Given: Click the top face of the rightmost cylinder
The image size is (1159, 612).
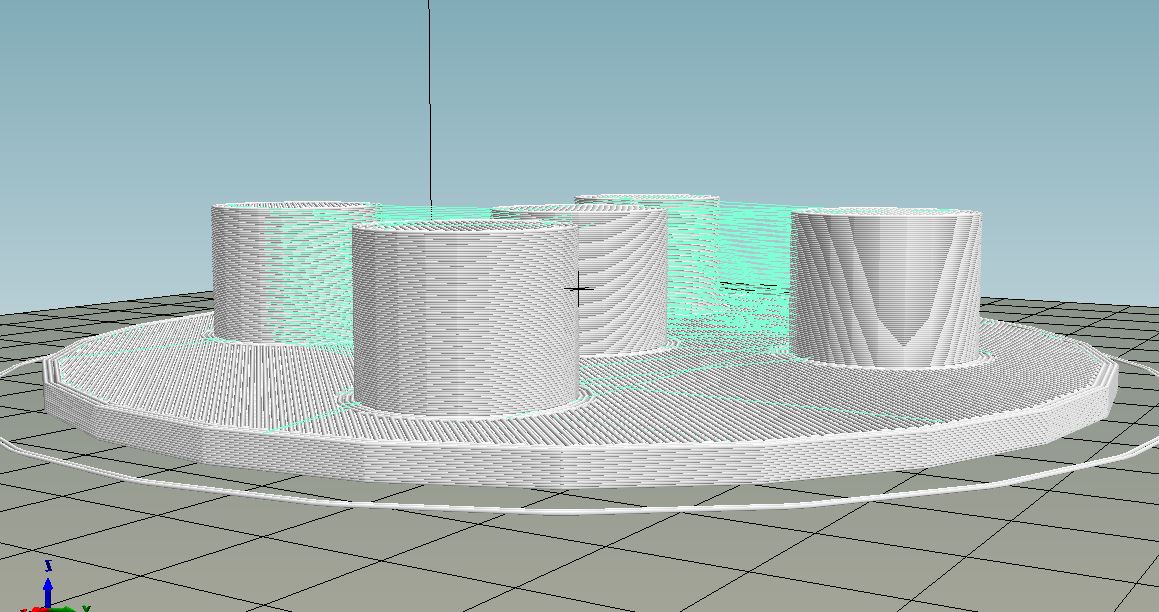Looking at the screenshot, I should click(x=885, y=213).
